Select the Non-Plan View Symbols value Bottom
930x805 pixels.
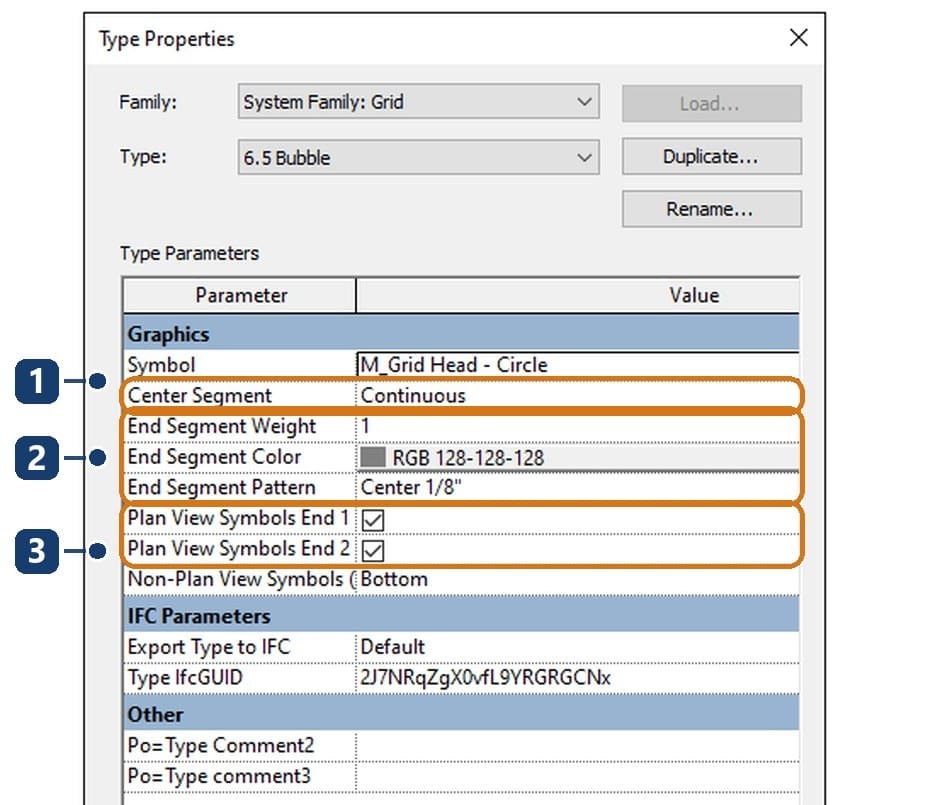click(x=578, y=579)
